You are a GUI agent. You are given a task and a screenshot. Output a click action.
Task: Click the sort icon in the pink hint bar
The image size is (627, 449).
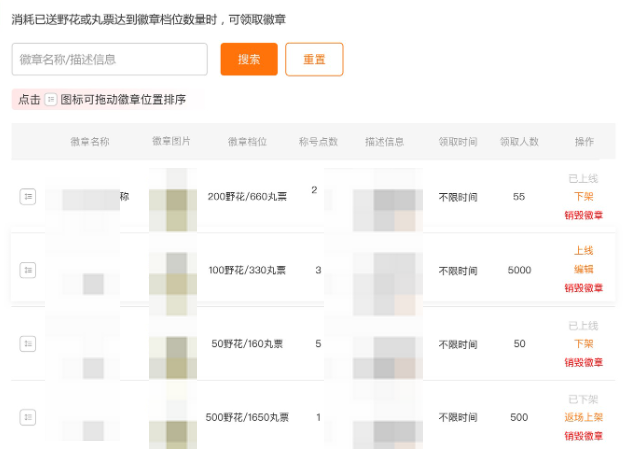[x=51, y=100]
